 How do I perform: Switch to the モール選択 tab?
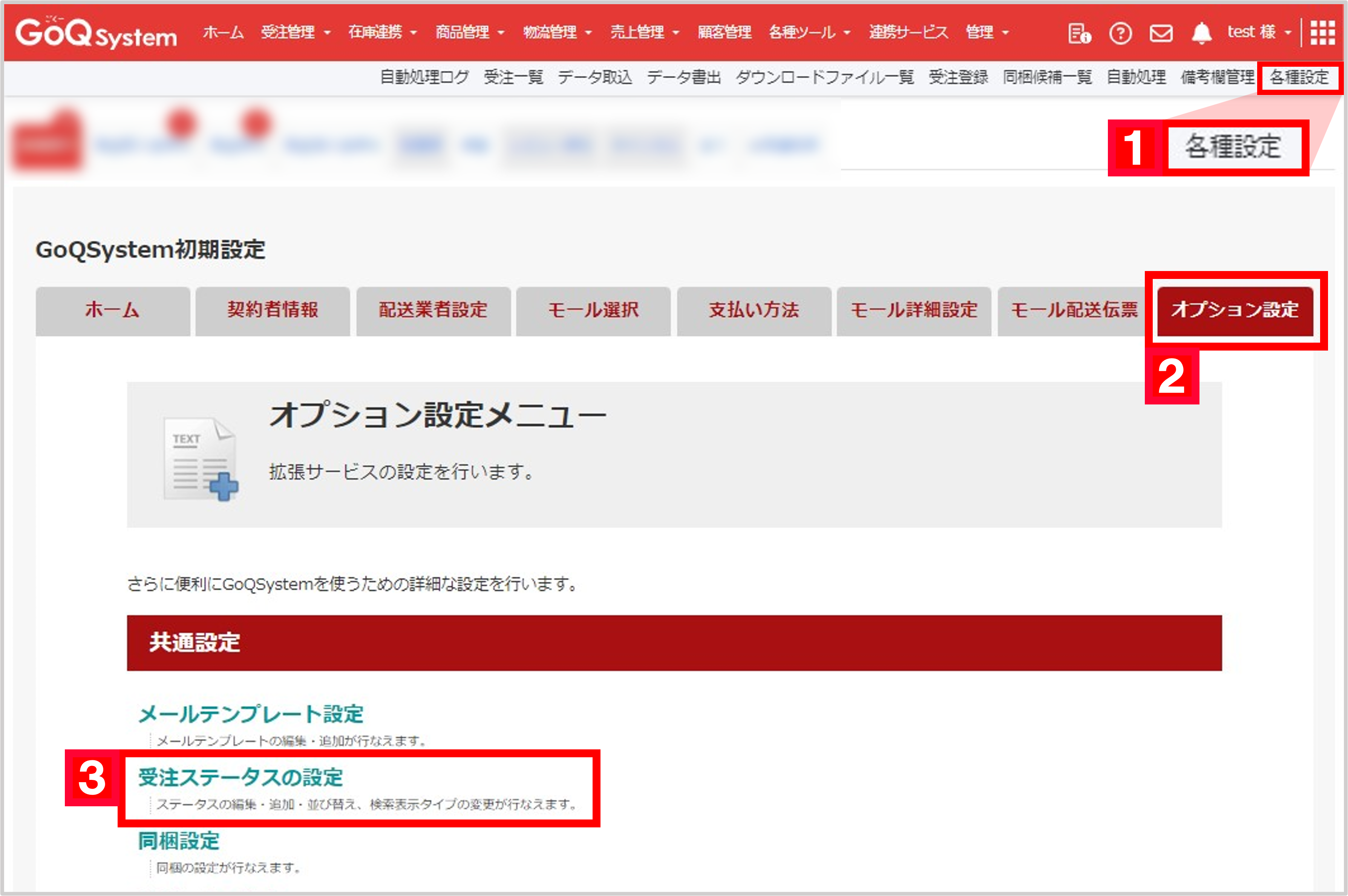tap(593, 311)
